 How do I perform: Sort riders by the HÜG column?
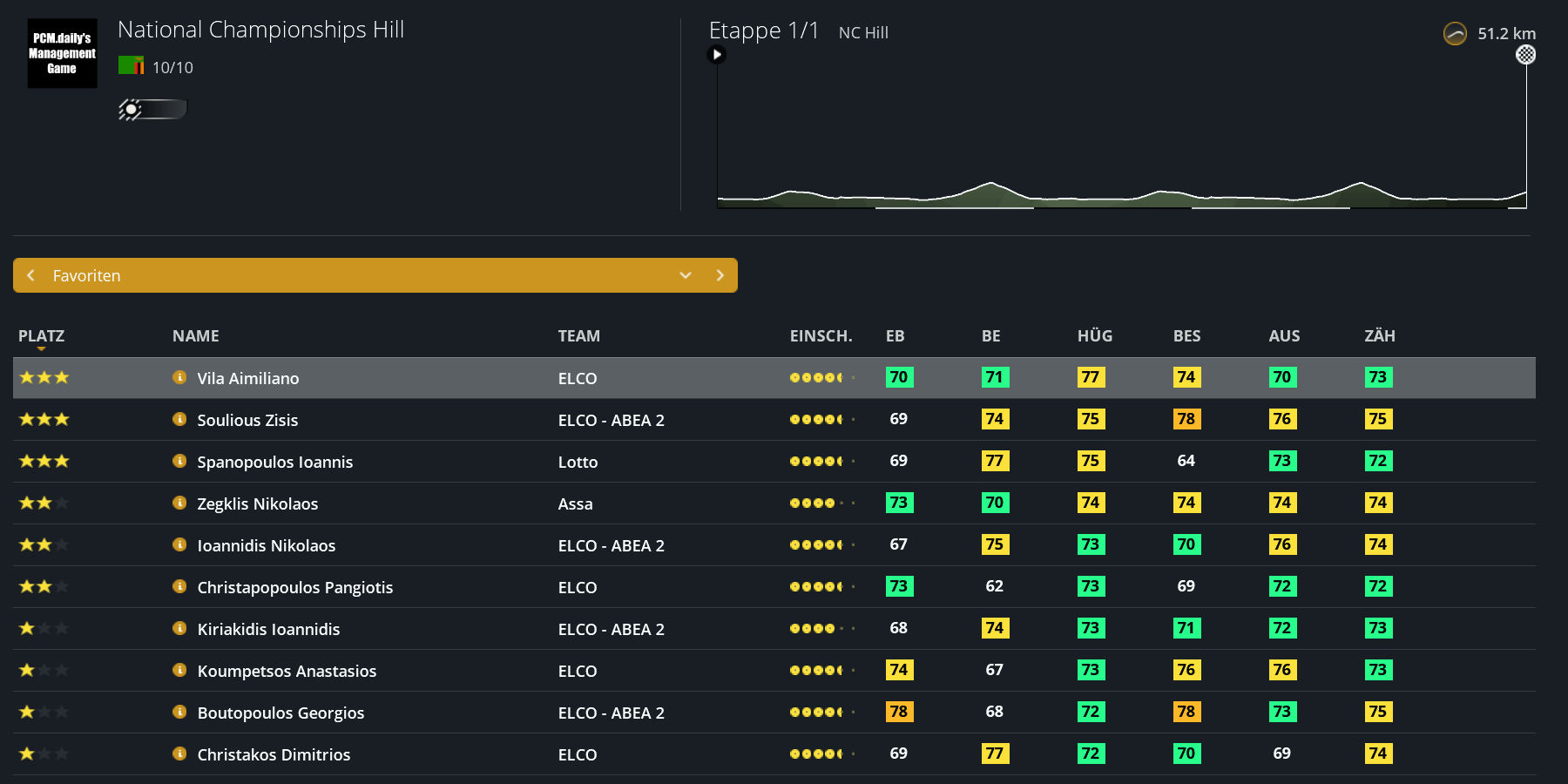pyautogui.click(x=1095, y=336)
